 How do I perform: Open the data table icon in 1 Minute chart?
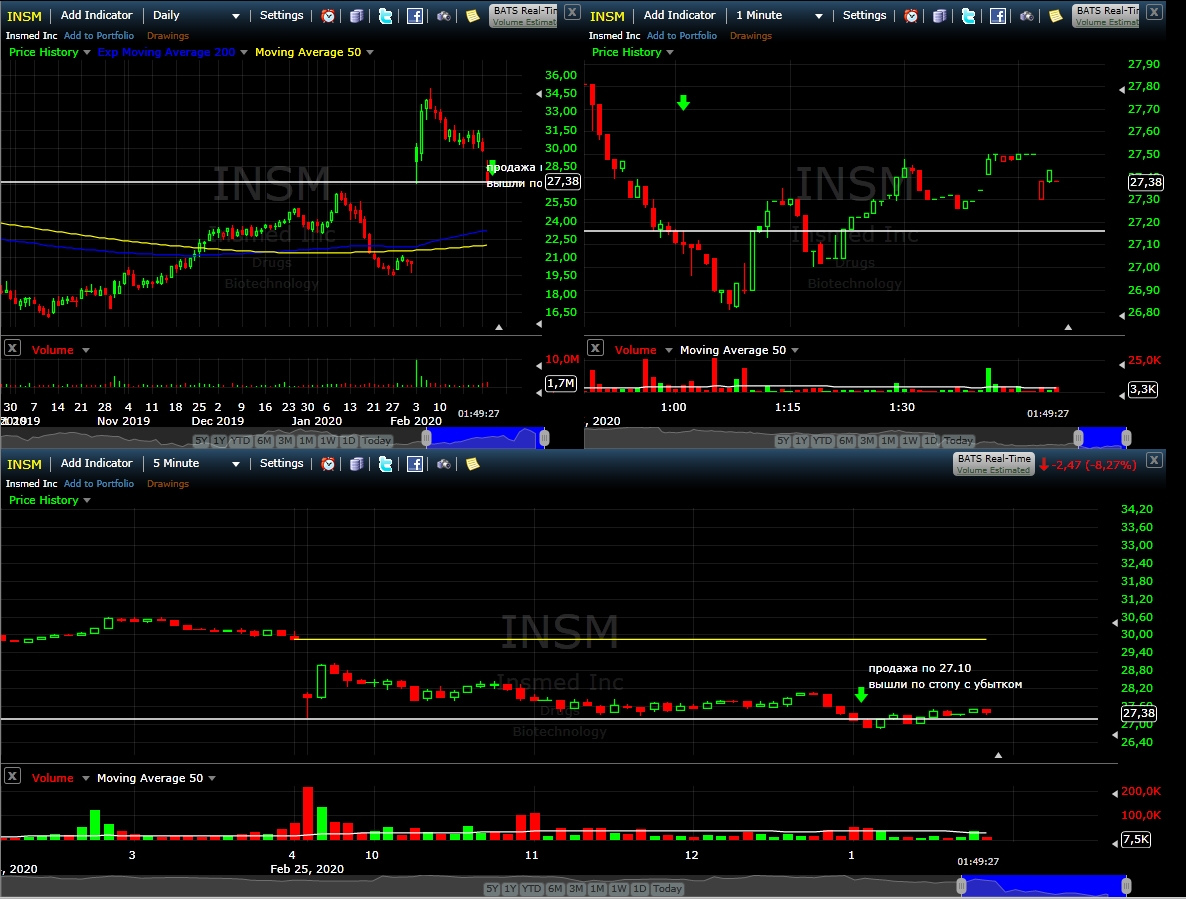pyautogui.click(x=939, y=16)
